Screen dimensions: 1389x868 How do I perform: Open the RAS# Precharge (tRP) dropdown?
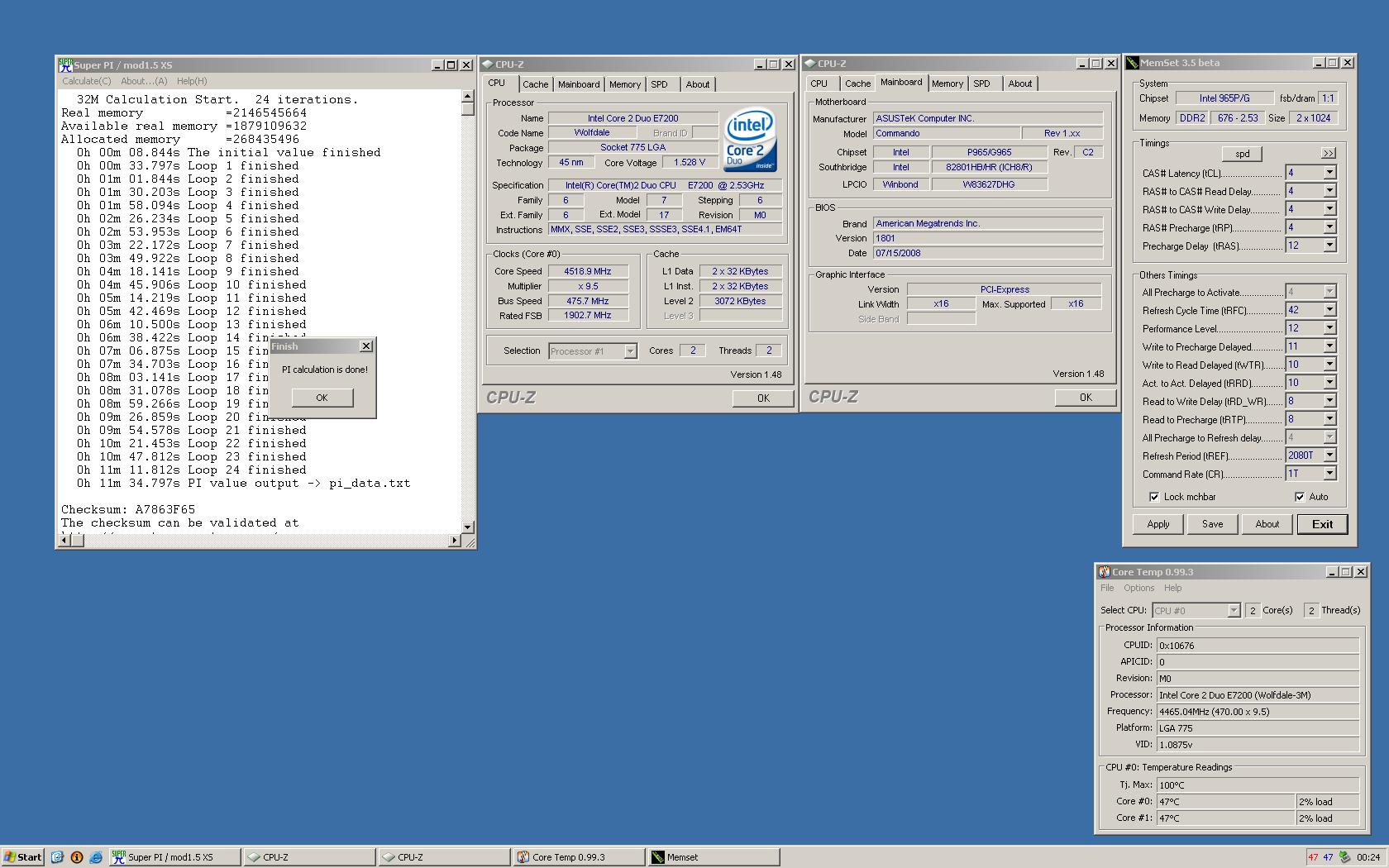pos(1329,227)
